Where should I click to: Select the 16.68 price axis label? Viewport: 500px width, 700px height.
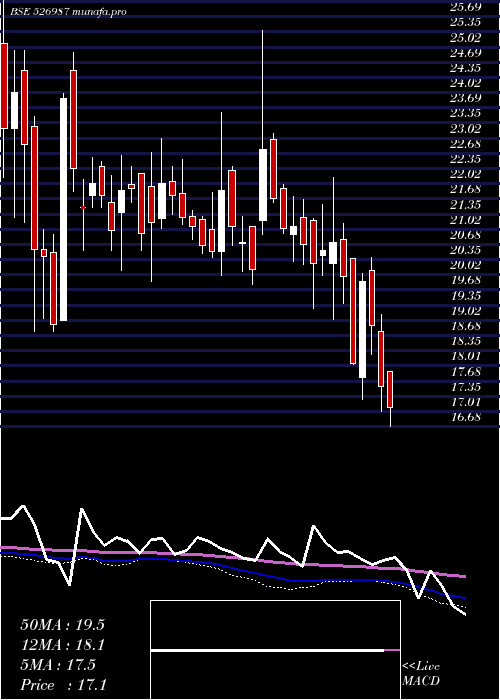(465, 417)
